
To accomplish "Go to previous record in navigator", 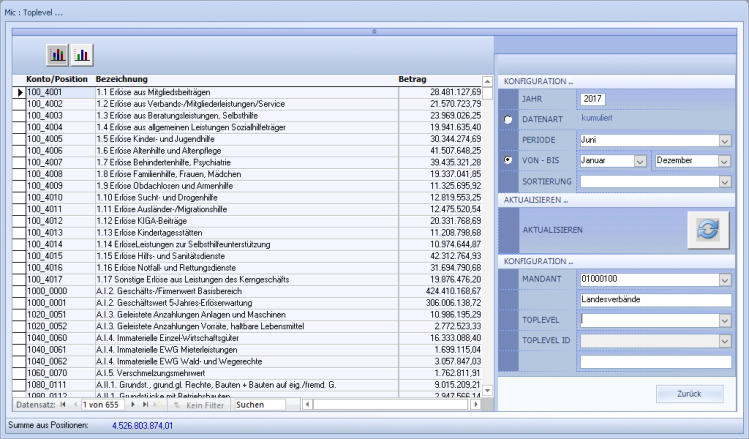I will point(75,405).
